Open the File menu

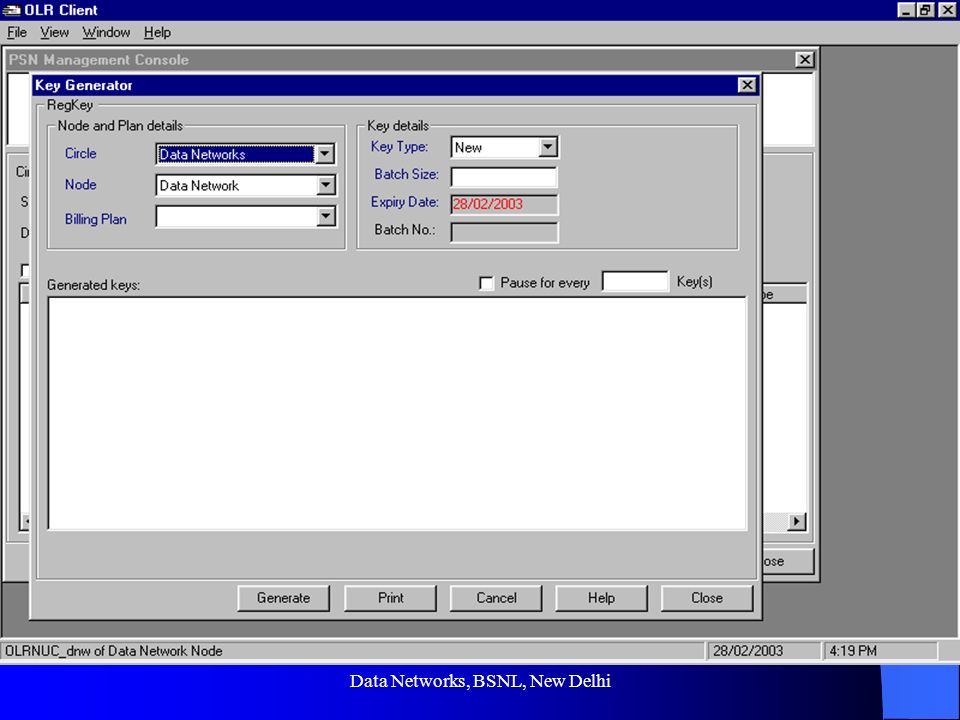coord(17,32)
